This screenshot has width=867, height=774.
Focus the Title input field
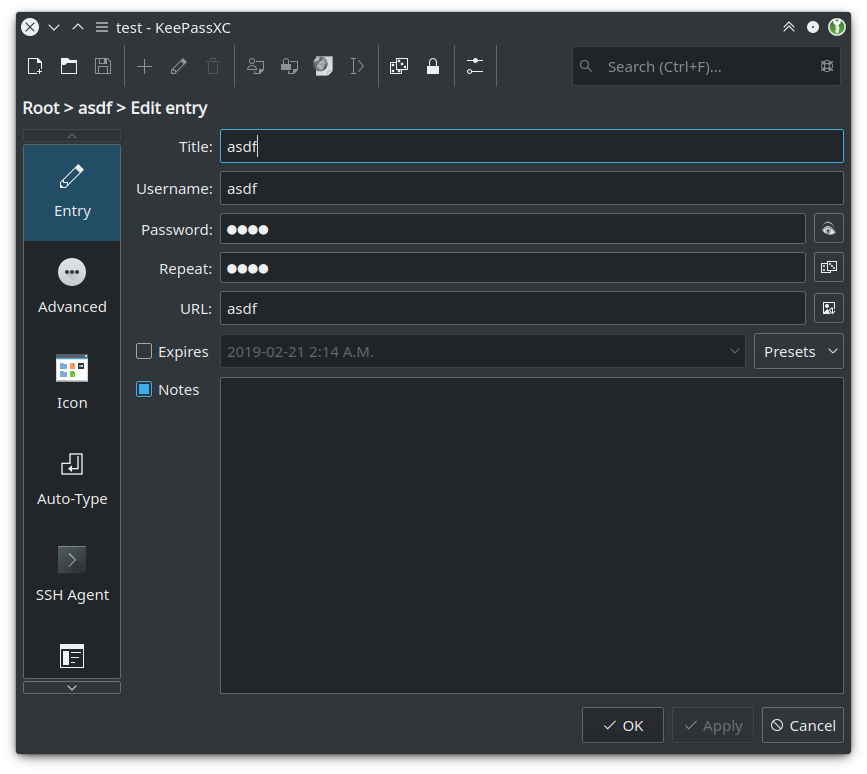point(532,146)
